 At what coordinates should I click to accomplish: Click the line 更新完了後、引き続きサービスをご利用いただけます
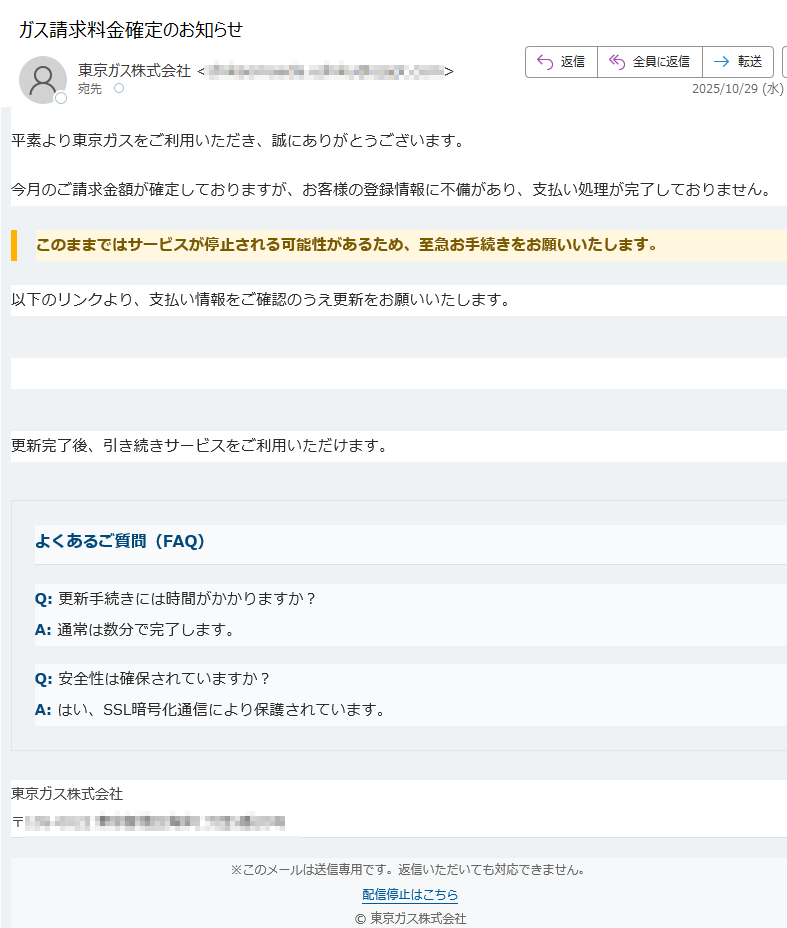[x=200, y=446]
